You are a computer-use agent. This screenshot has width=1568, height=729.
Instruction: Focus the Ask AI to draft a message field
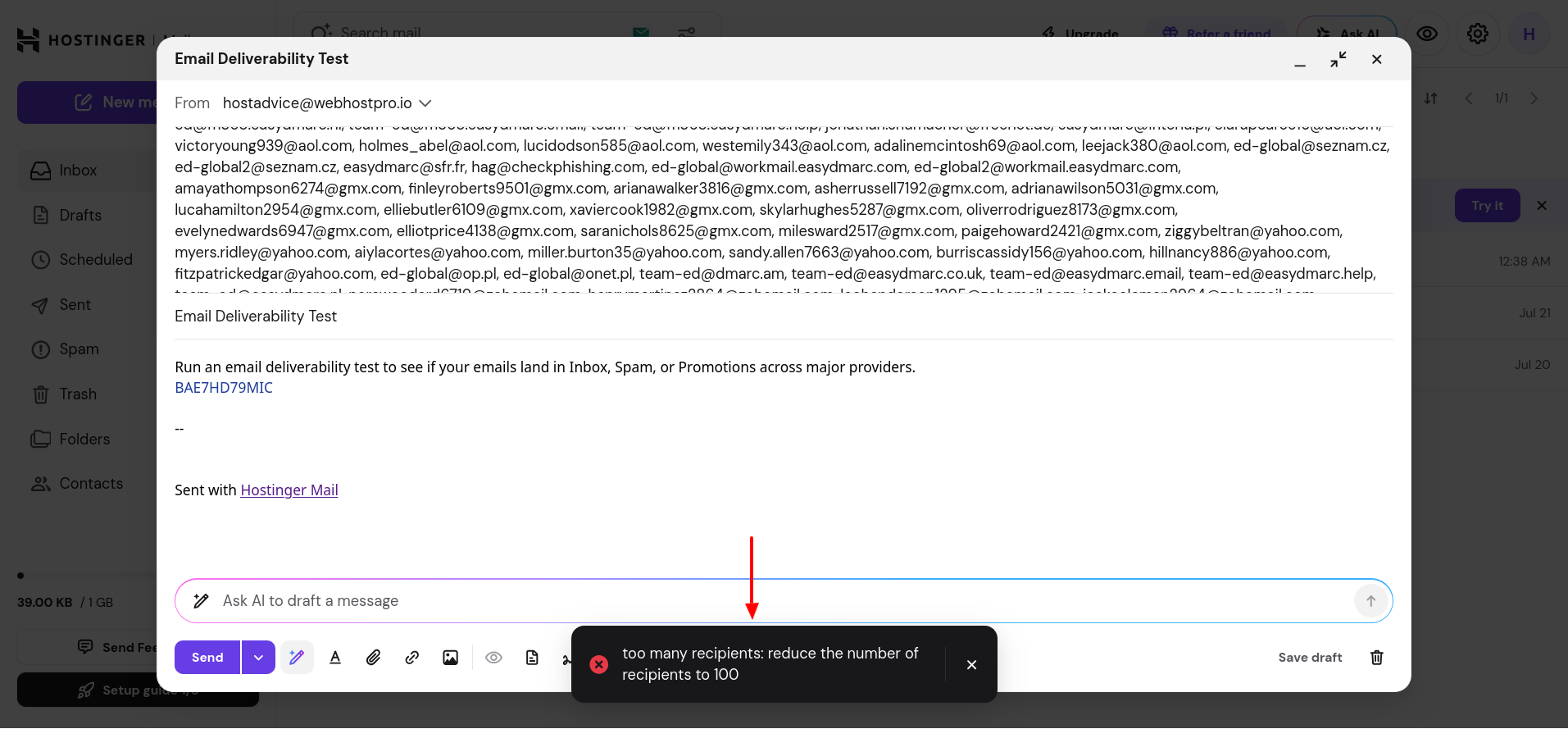click(783, 601)
